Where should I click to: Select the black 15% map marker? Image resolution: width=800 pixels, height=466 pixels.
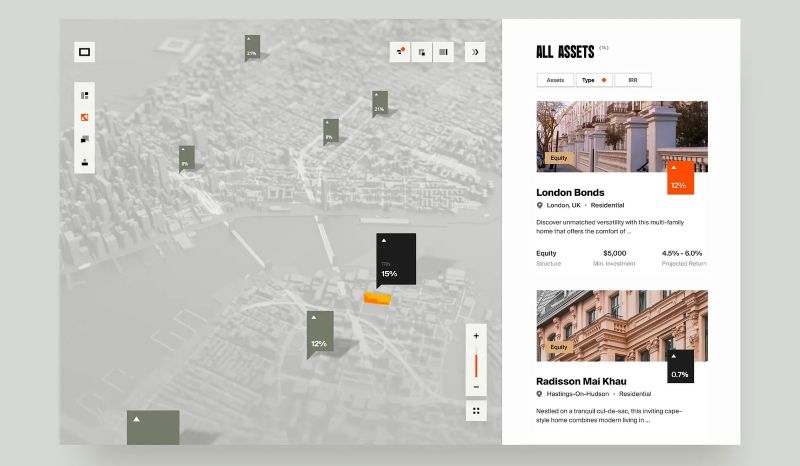pyautogui.click(x=396, y=259)
